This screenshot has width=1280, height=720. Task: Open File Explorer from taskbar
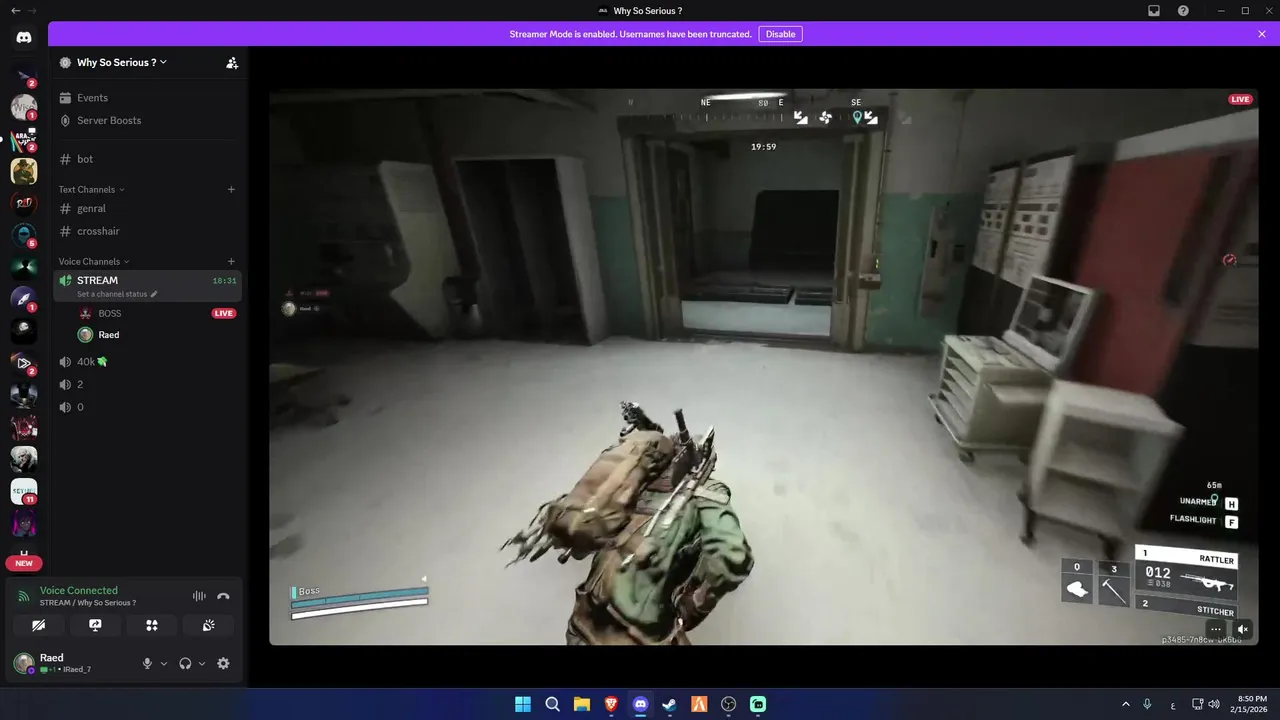[x=581, y=704]
